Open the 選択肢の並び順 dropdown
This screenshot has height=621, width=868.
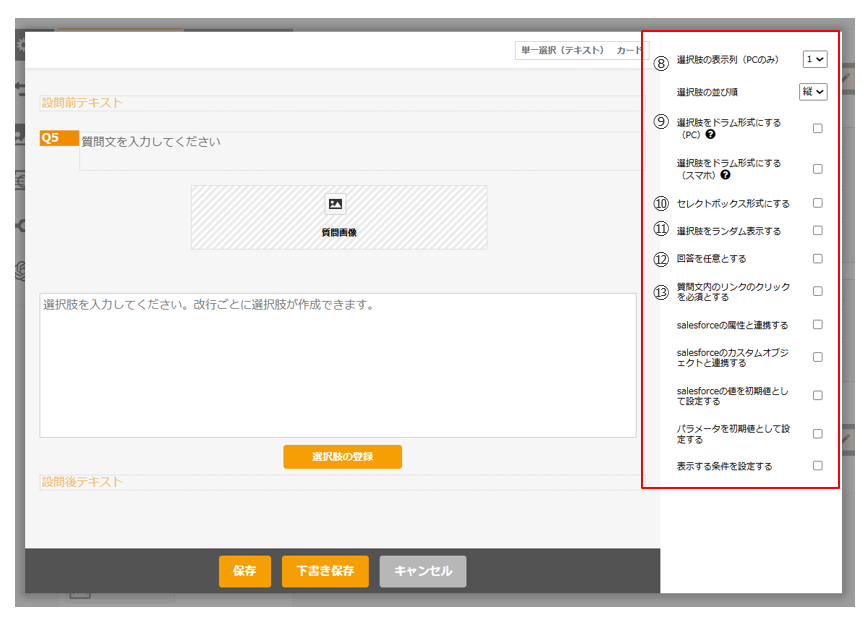click(x=813, y=92)
